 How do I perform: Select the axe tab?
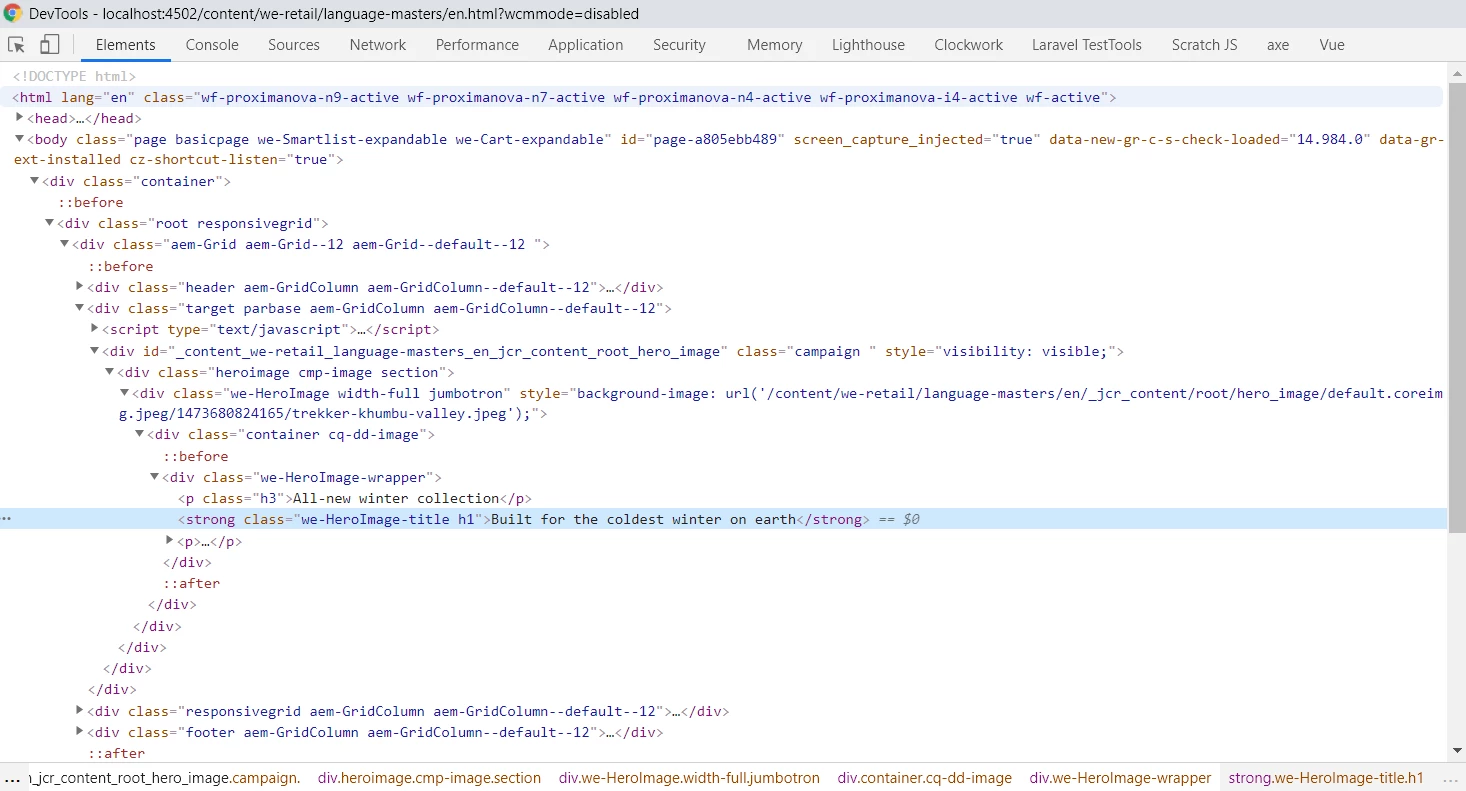pos(1278,45)
